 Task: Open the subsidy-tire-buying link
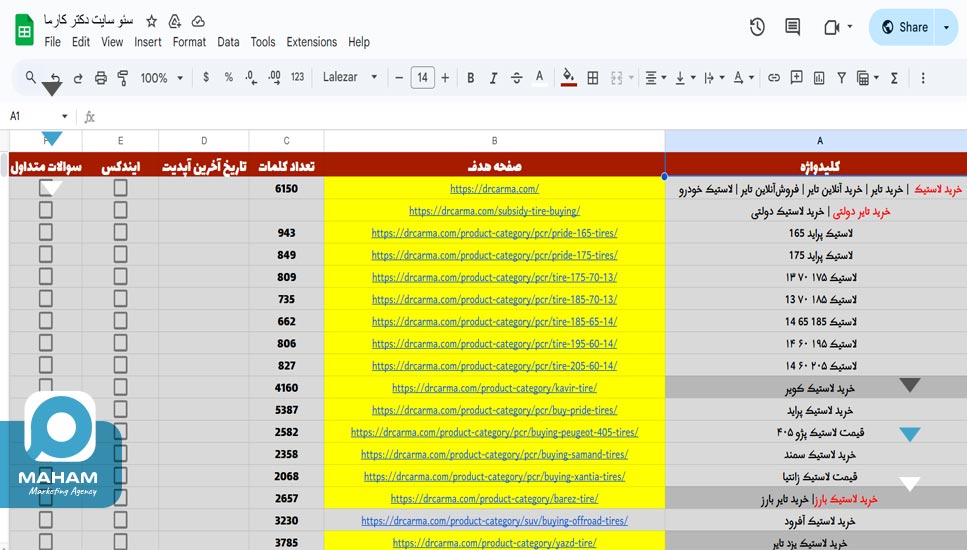point(495,211)
